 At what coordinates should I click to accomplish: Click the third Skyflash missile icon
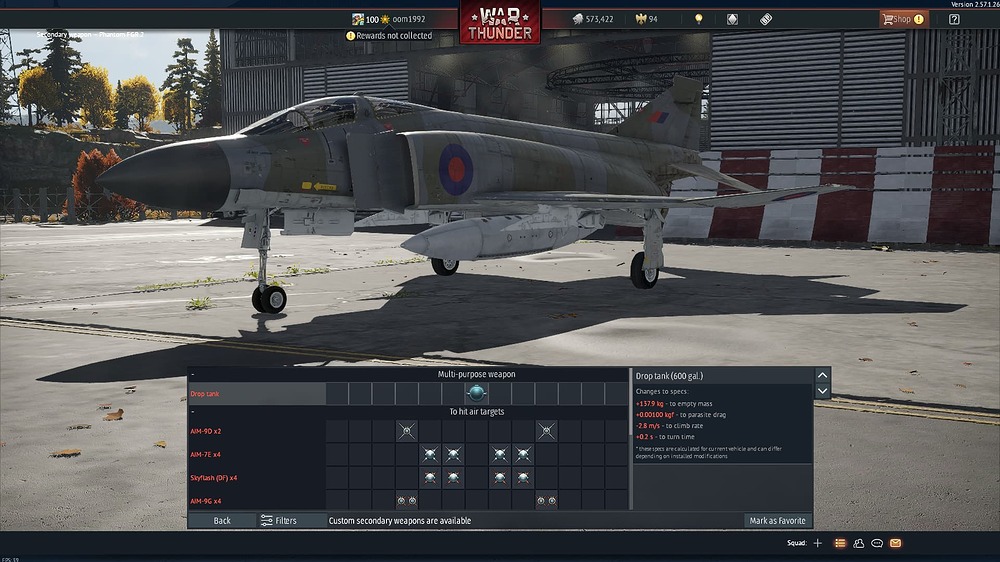(x=499, y=478)
